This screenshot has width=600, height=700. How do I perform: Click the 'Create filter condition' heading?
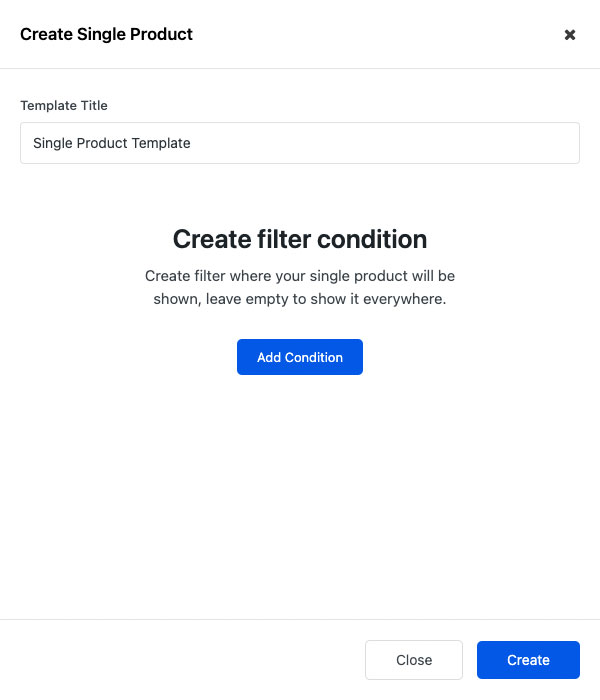(300, 239)
